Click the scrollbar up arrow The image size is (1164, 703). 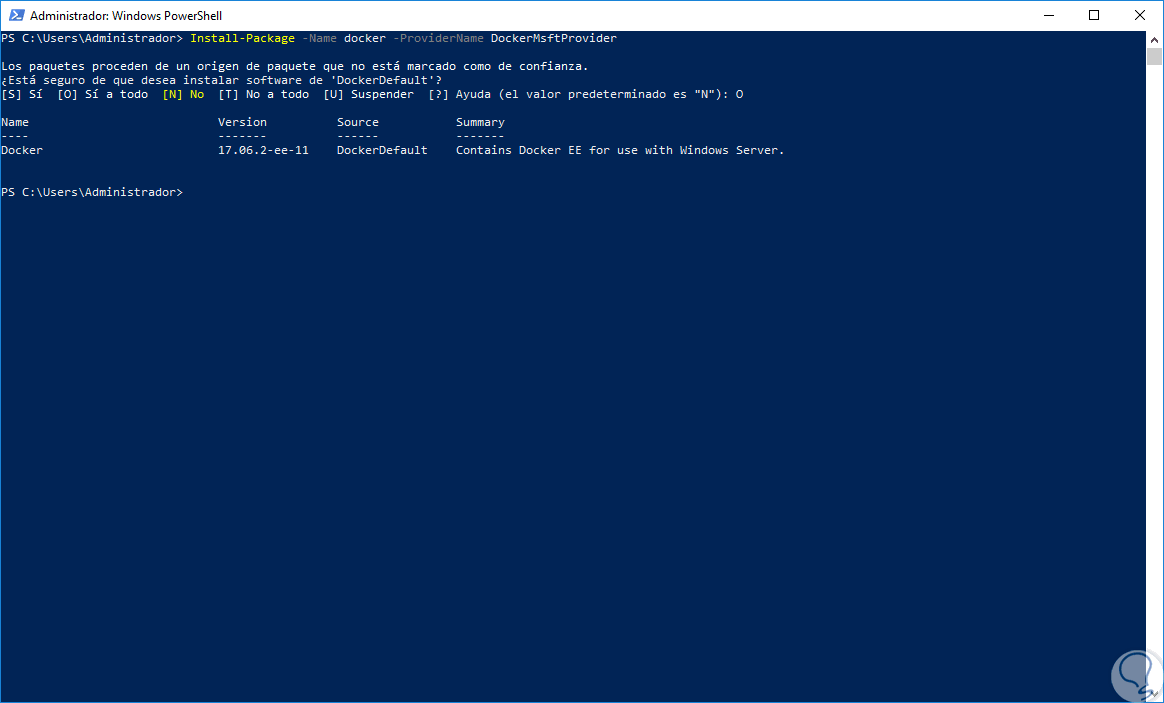click(x=1154, y=38)
